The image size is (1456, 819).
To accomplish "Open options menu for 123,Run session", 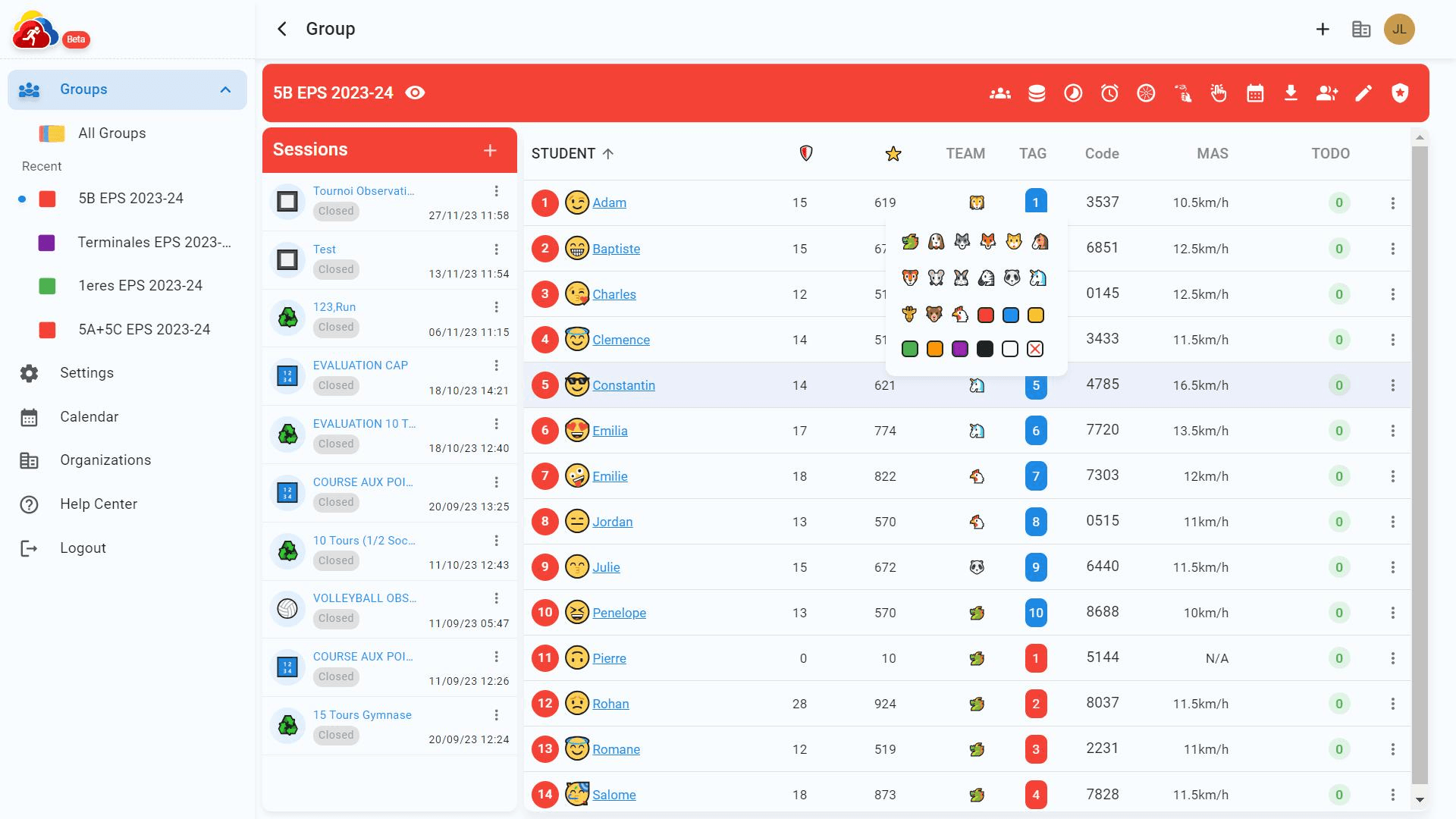I will point(496,307).
